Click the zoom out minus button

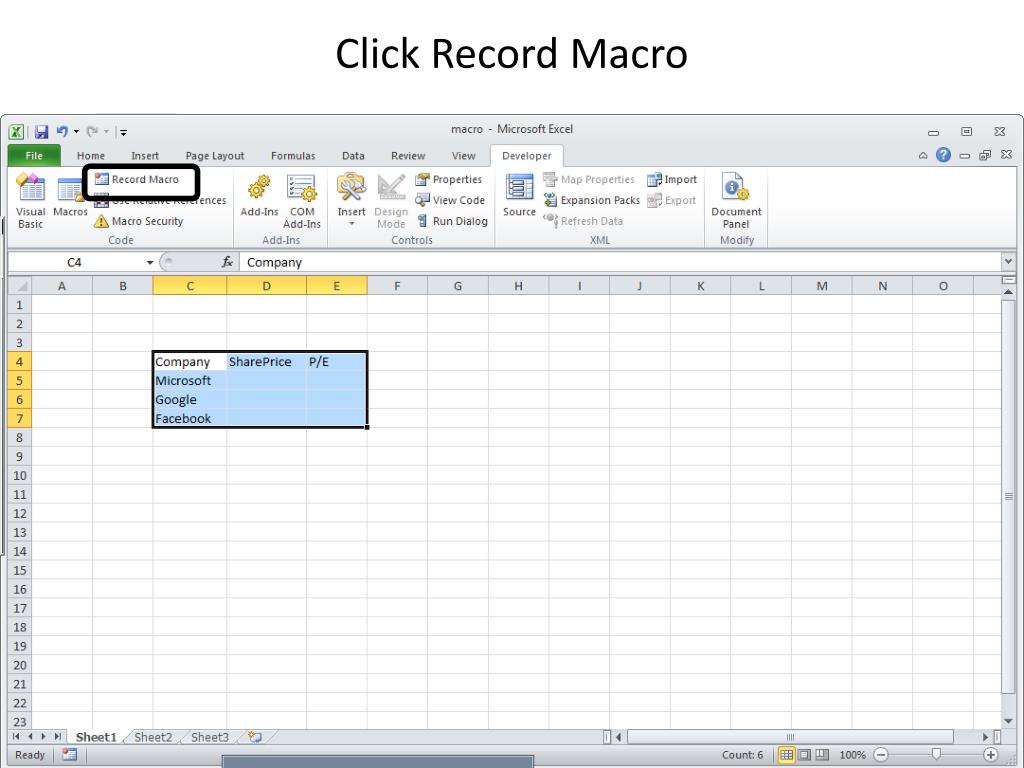tap(880, 755)
